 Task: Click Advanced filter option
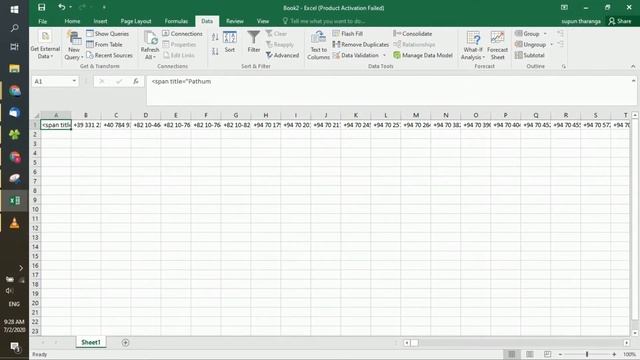pyautogui.click(x=282, y=55)
